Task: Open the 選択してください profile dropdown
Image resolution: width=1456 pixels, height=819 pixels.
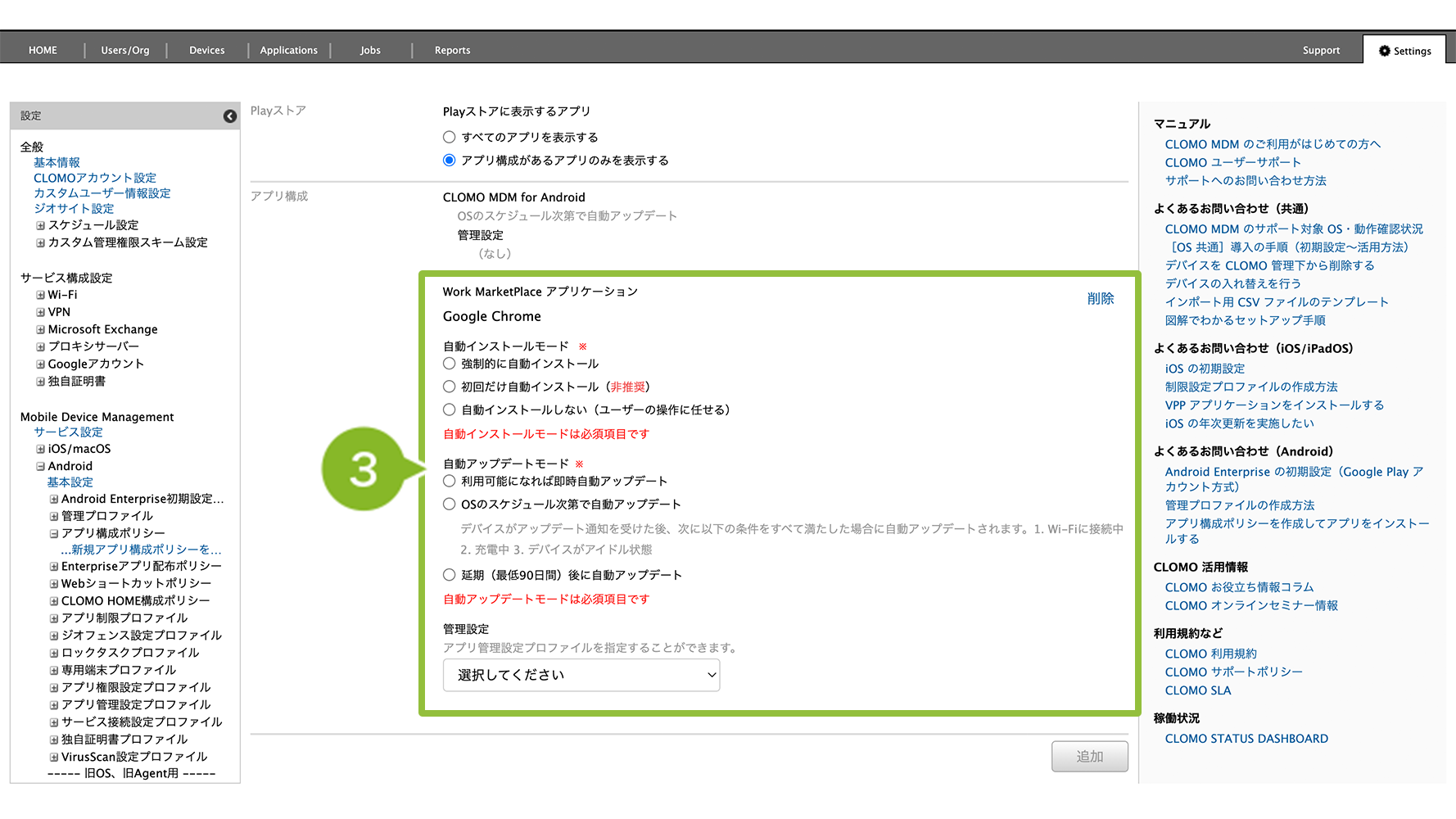Action: pos(581,675)
